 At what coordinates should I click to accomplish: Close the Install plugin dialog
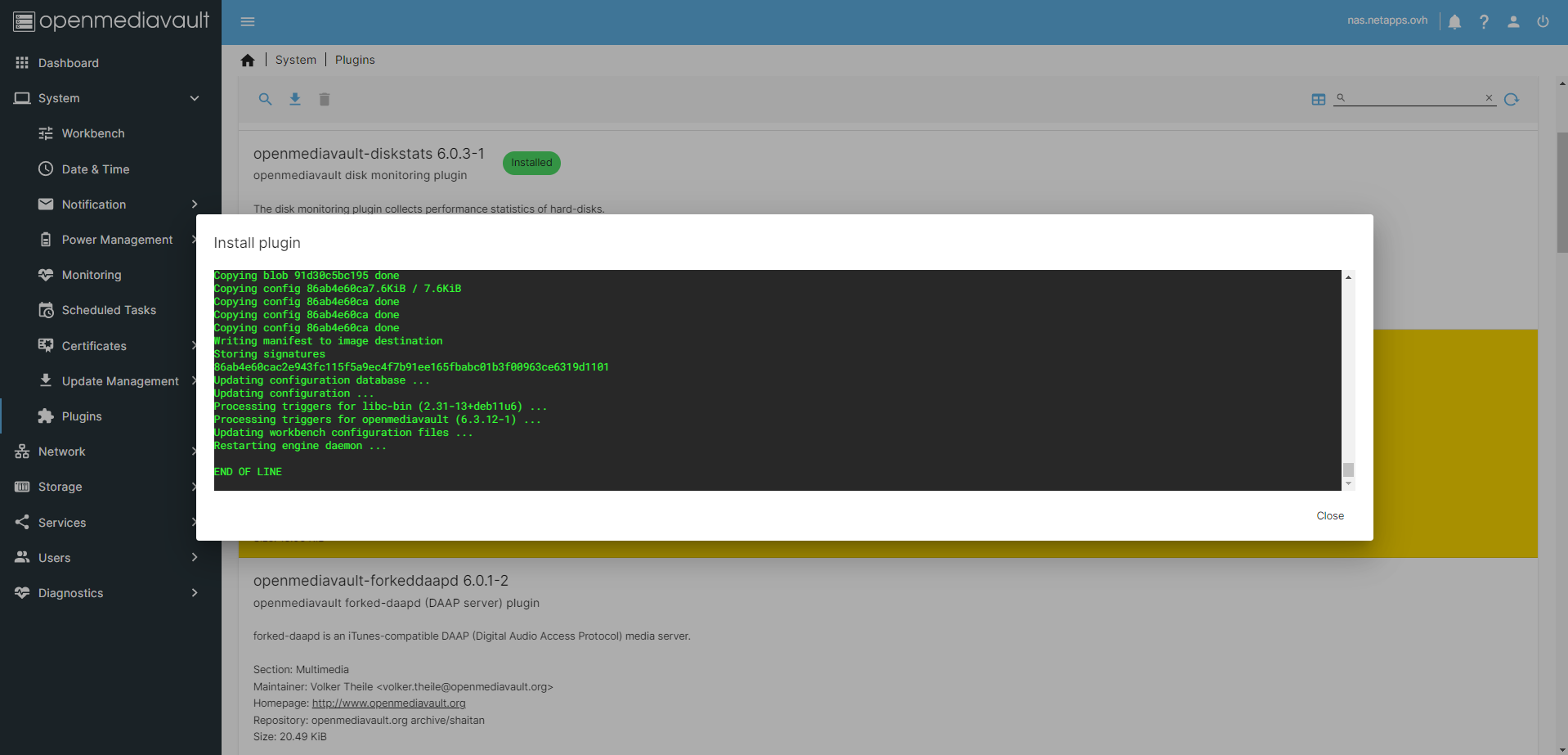[1329, 516]
